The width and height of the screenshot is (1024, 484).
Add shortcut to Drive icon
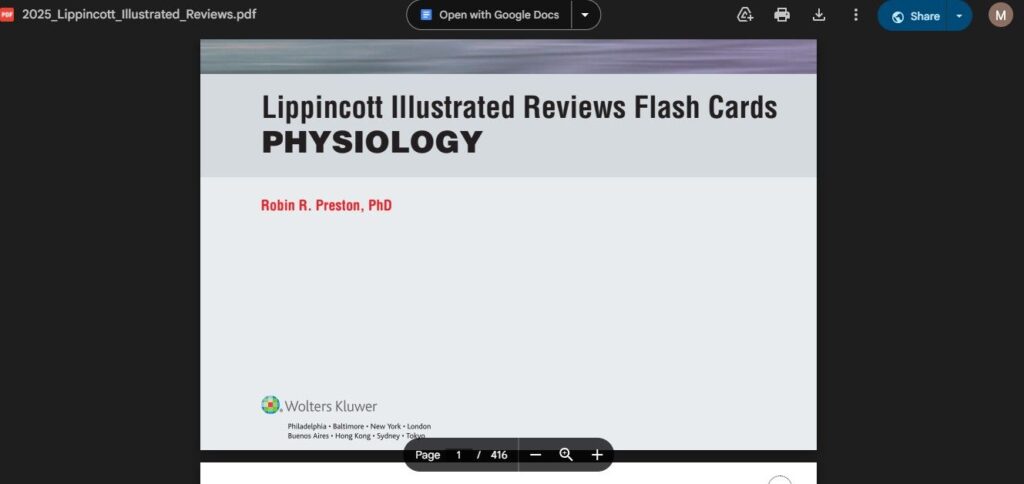[745, 15]
